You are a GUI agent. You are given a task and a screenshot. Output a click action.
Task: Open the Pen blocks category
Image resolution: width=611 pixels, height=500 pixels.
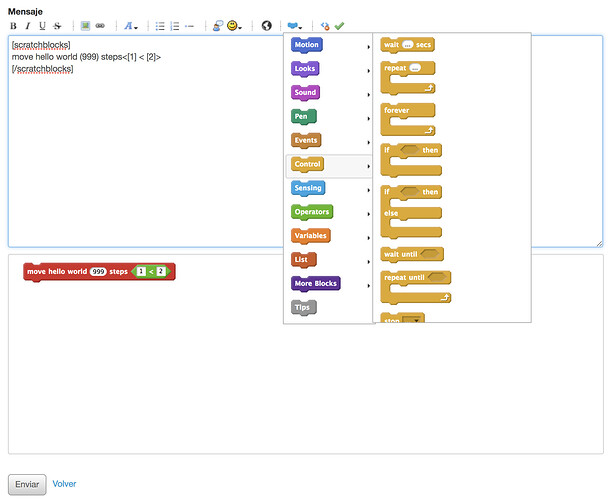(x=304, y=117)
